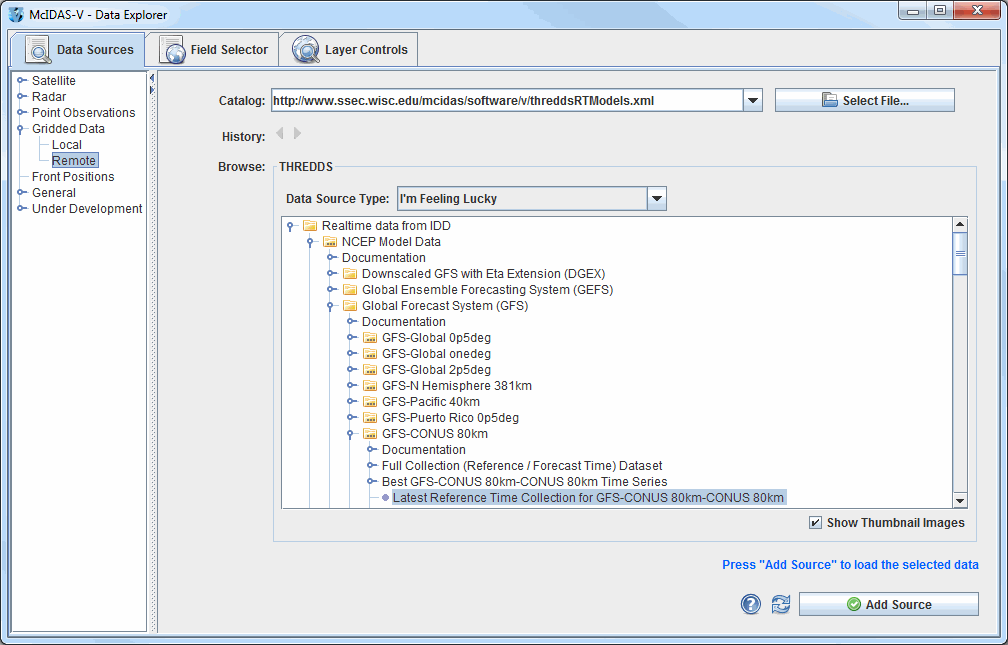Click the McIDAS-V title bar icon
The image size is (1008, 645).
tap(15, 15)
